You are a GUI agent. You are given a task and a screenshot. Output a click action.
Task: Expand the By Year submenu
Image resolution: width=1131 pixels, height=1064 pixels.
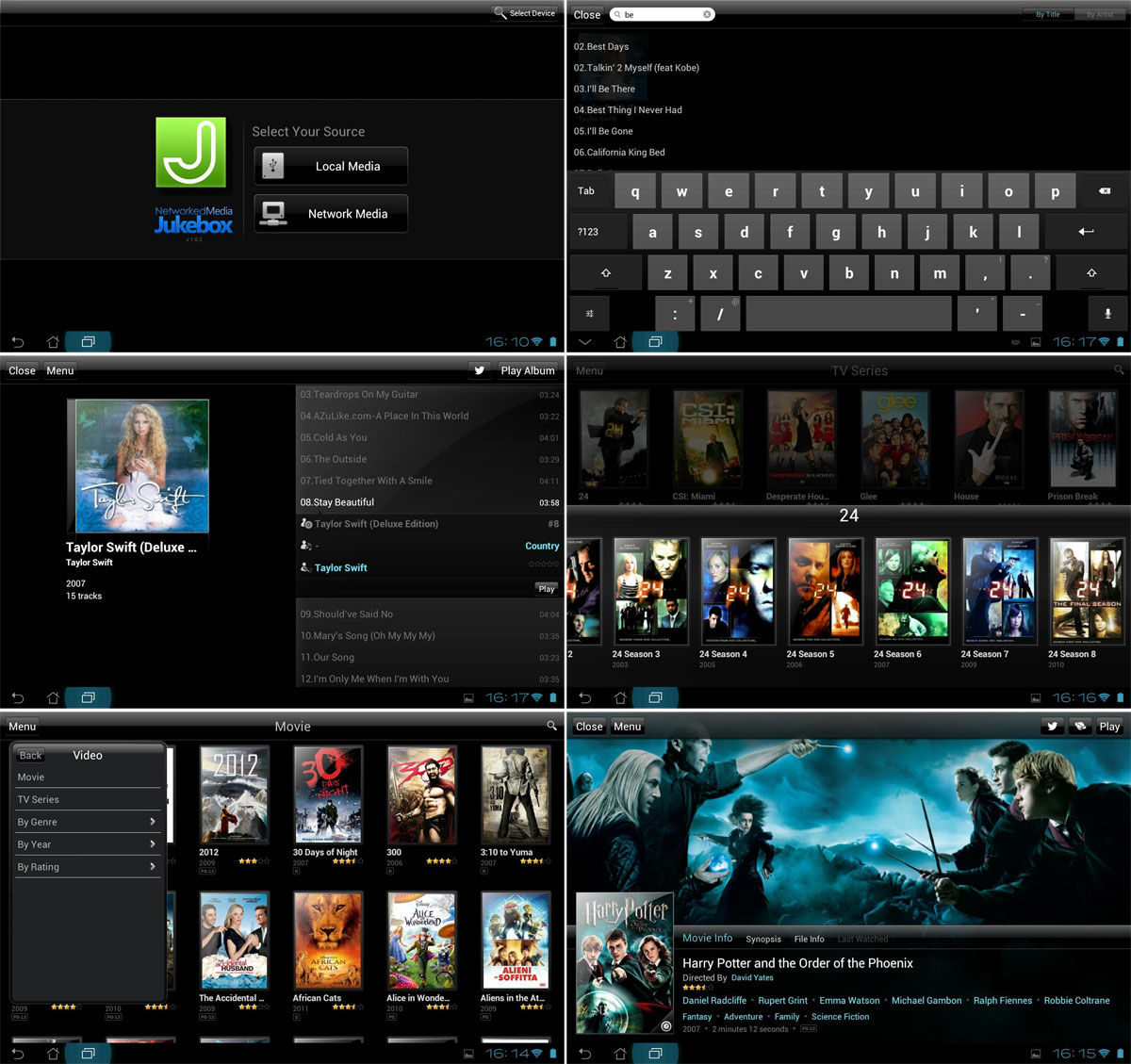[87, 843]
